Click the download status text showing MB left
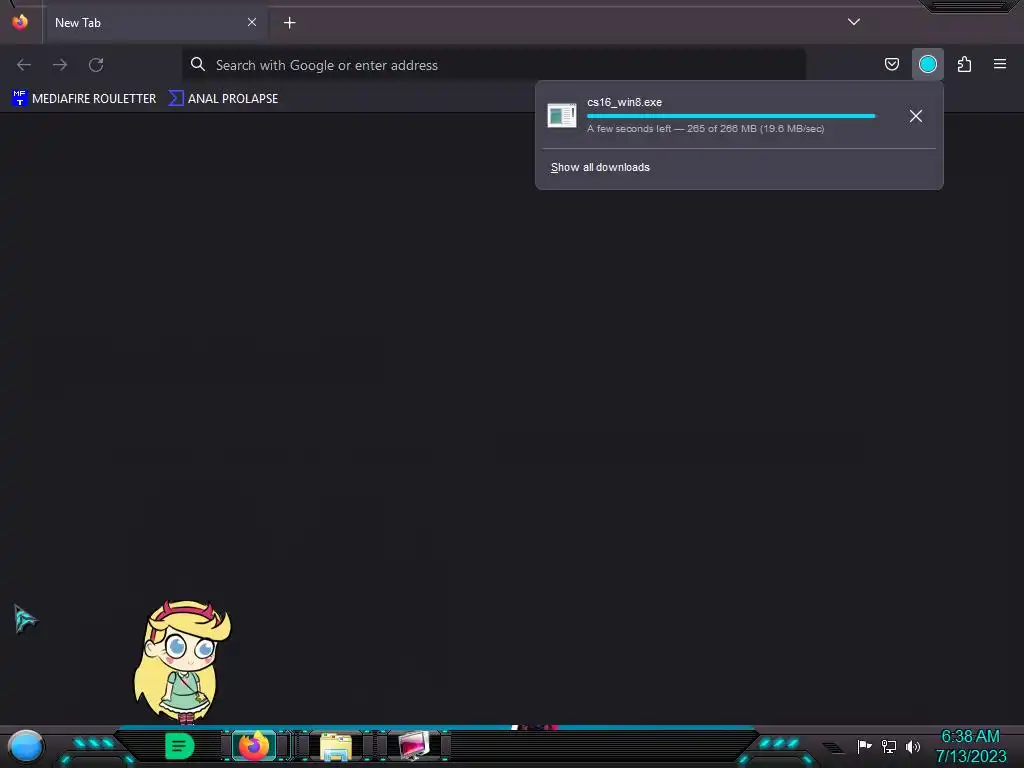The height and width of the screenshot is (768, 1024). point(705,129)
